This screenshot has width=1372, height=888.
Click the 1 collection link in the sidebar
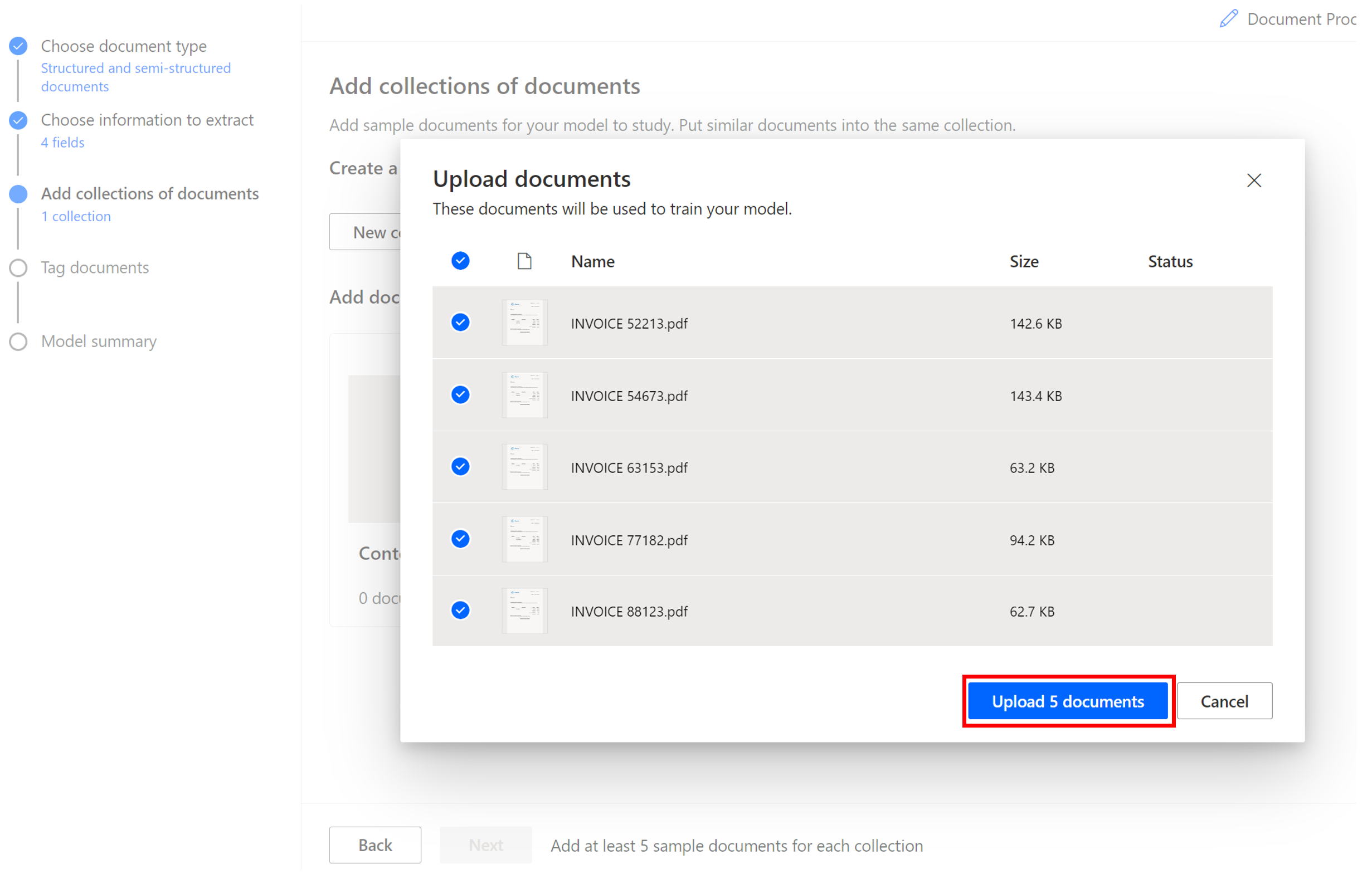(76, 216)
